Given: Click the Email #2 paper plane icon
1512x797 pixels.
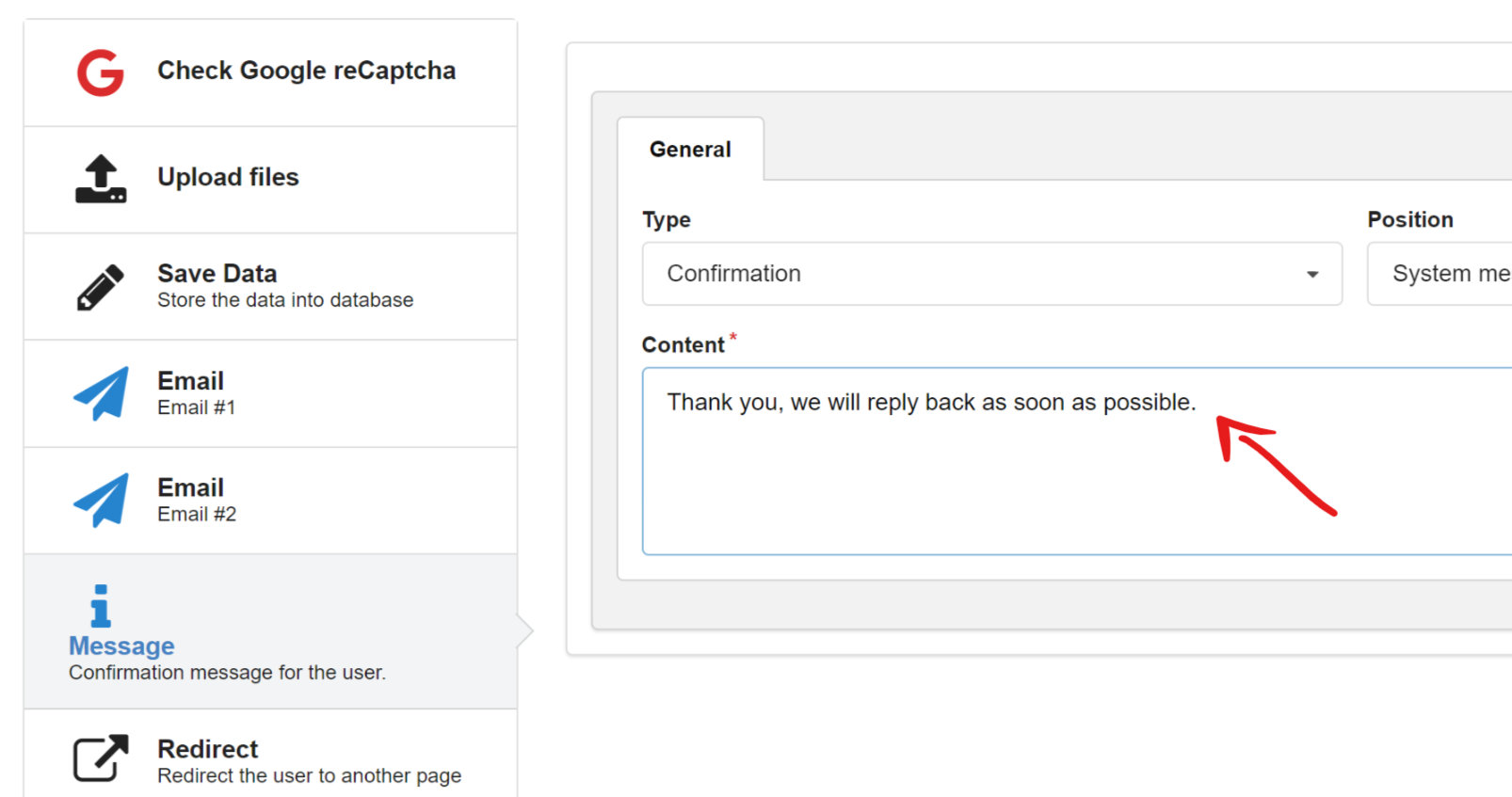Looking at the screenshot, I should click(101, 501).
